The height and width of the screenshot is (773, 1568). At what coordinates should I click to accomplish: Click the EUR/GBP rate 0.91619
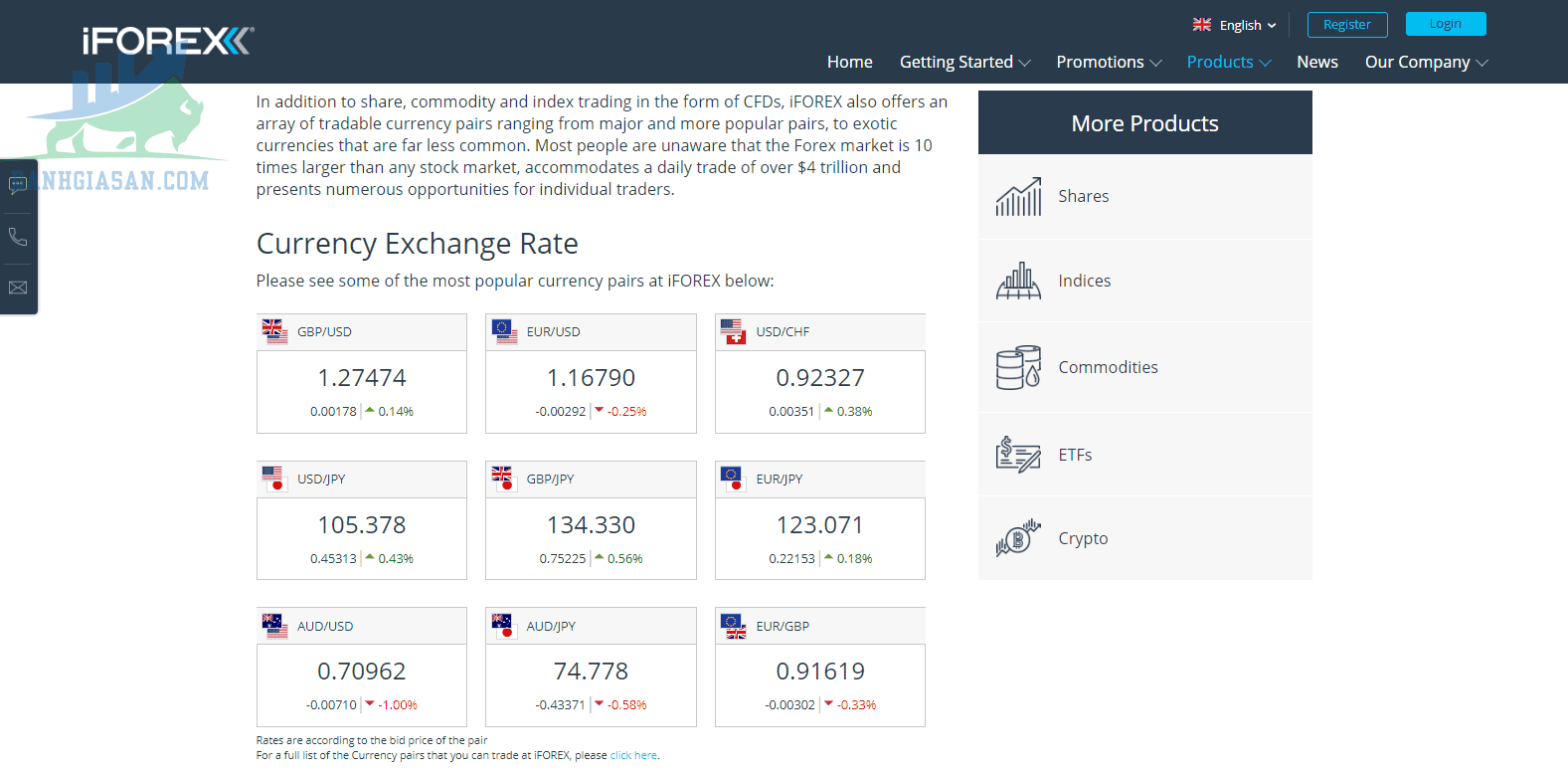coord(820,672)
